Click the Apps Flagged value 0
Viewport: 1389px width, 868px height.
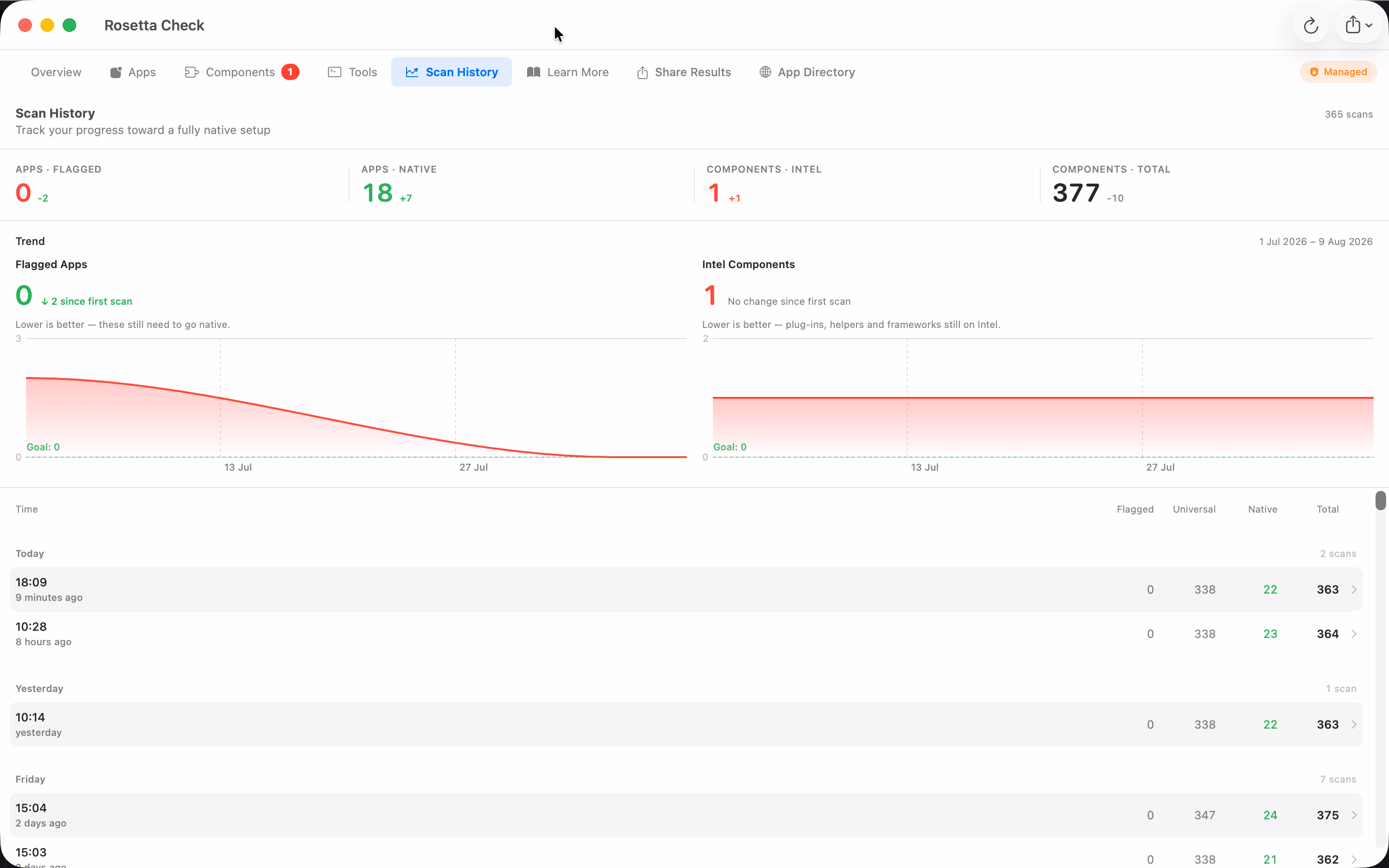pyautogui.click(x=24, y=193)
